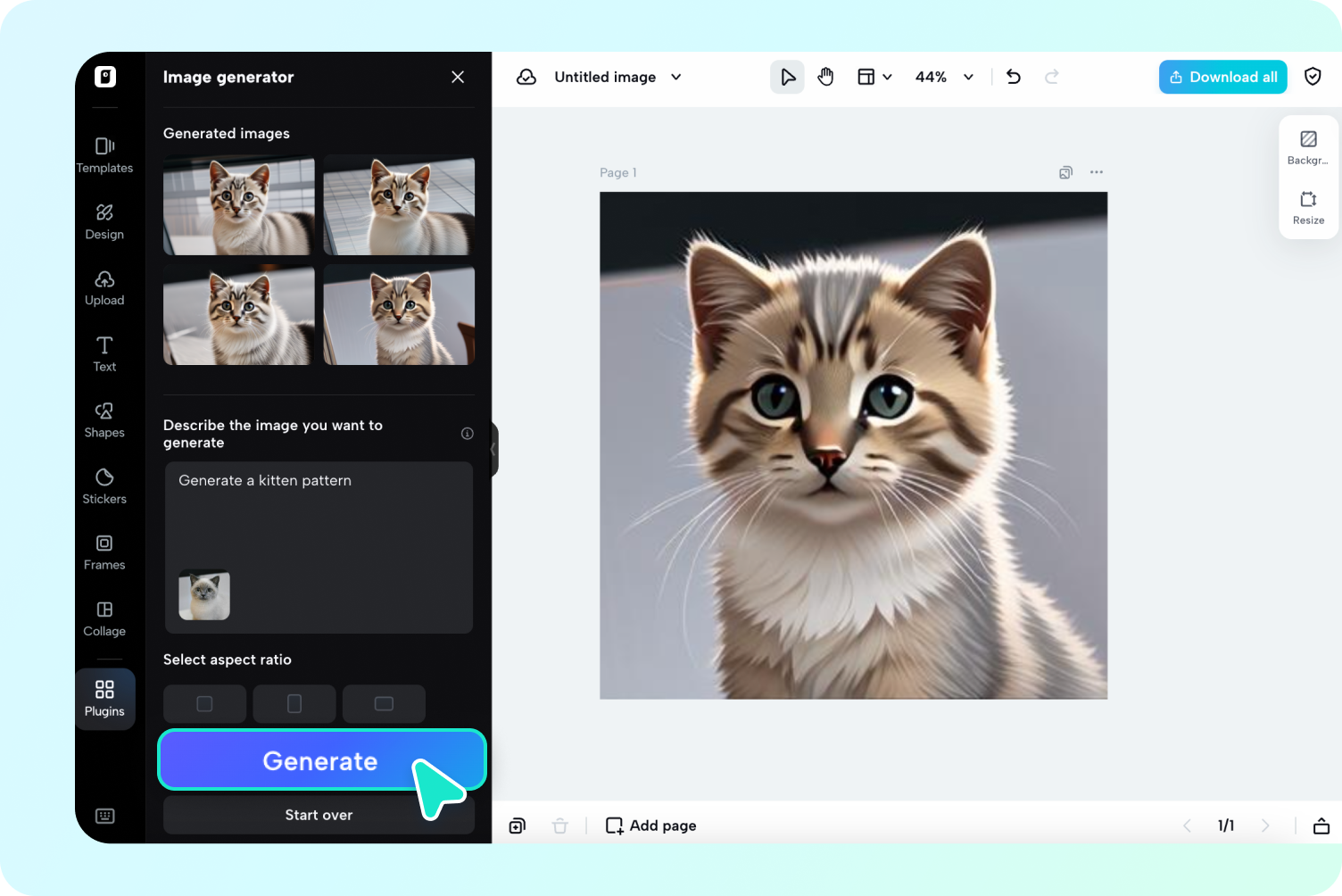Screen dimensions: 1342x896
Task: Click the cloud save status icon
Action: click(x=526, y=77)
